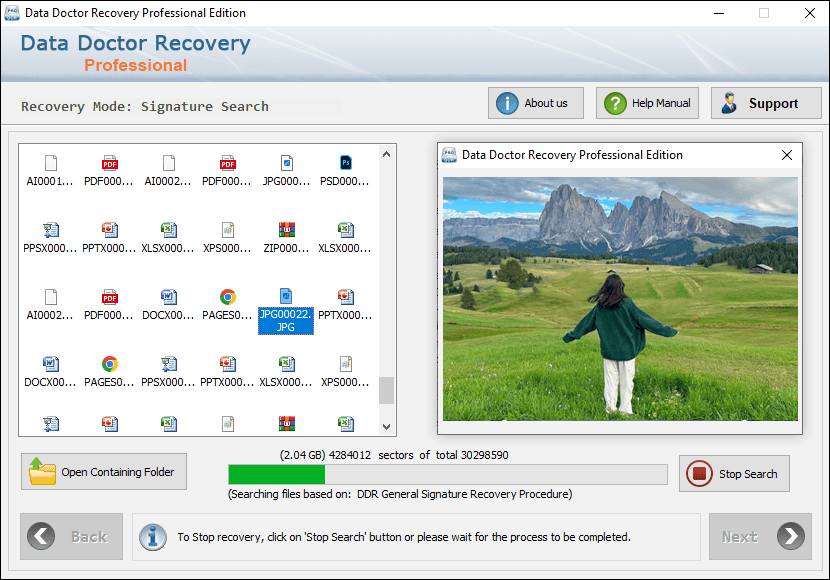Open Containing Folder of recovered files
Screen dimensions: 830x580
pos(104,472)
